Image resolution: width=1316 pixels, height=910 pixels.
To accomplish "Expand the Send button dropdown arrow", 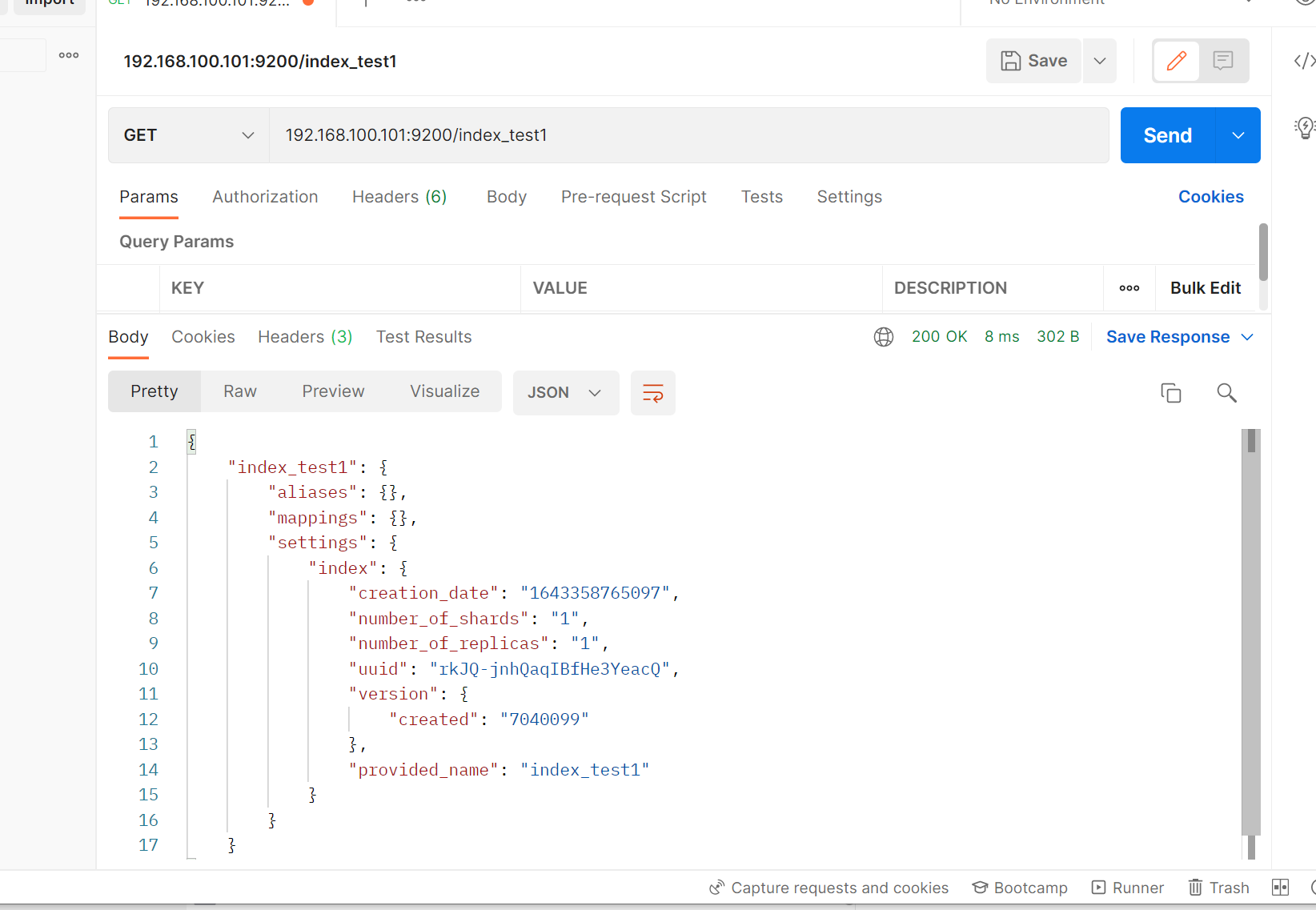I will [1238, 135].
